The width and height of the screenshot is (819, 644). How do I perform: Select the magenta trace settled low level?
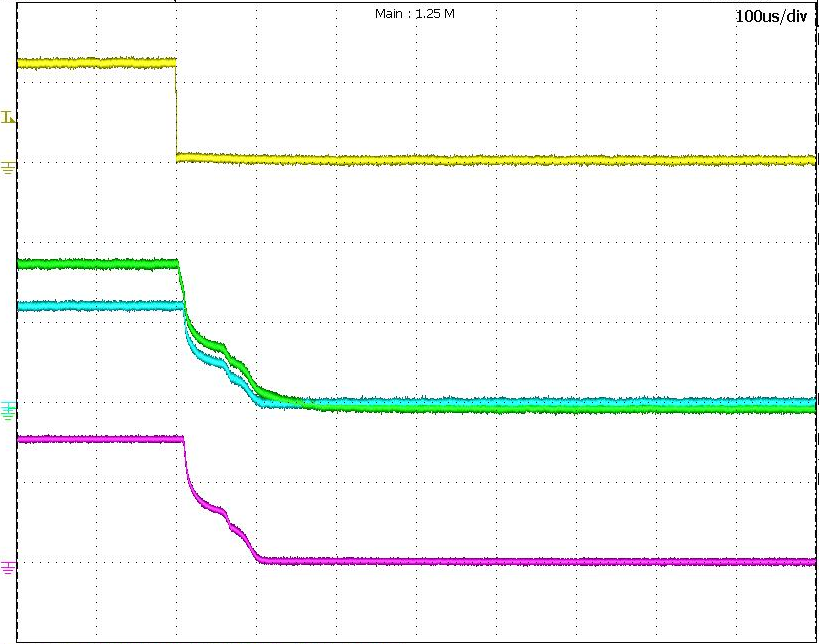[540, 561]
